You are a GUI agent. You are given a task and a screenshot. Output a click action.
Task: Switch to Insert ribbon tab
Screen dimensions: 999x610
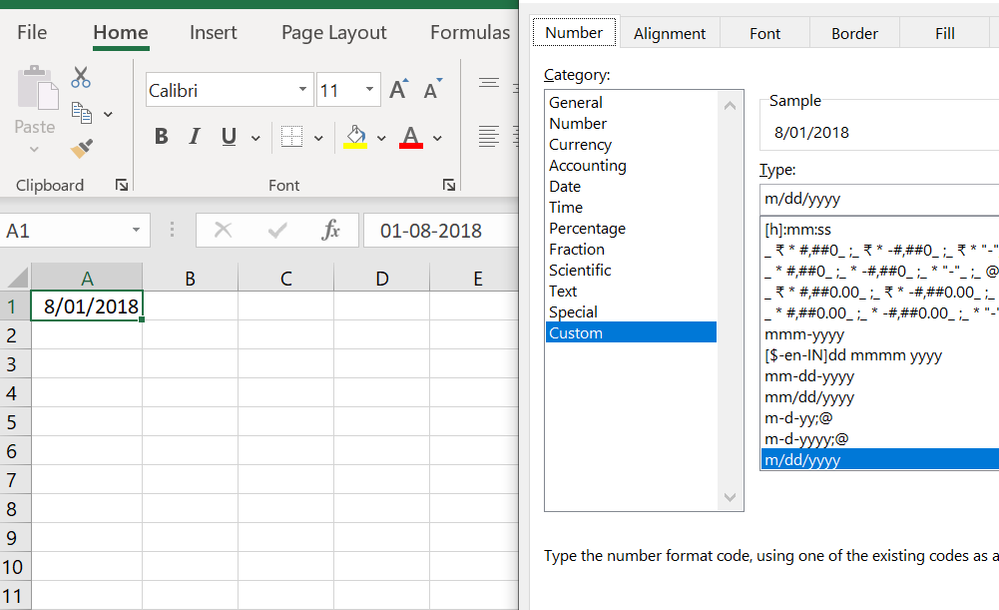pos(213,33)
